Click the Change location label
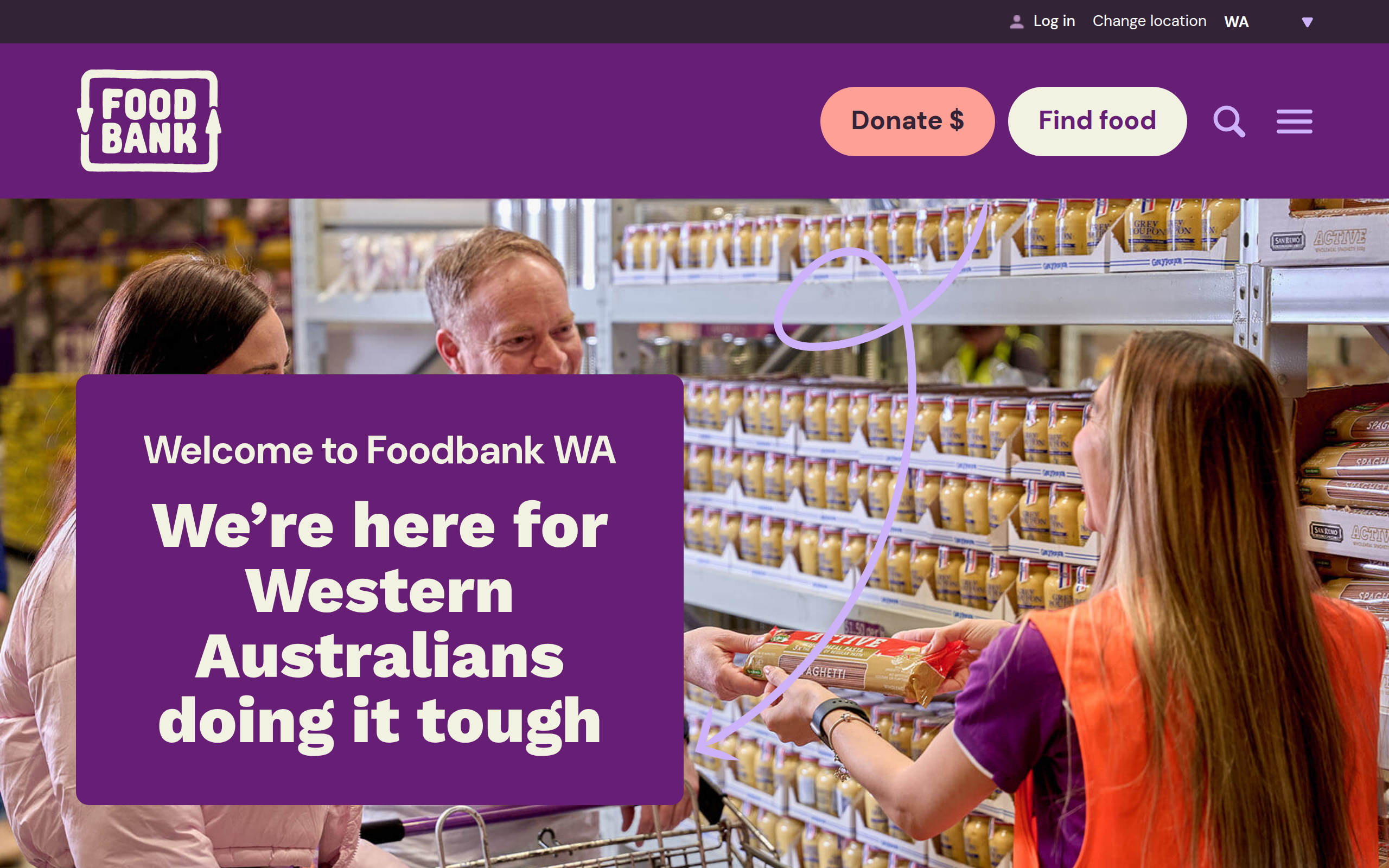Image resolution: width=1389 pixels, height=868 pixels. click(x=1149, y=21)
